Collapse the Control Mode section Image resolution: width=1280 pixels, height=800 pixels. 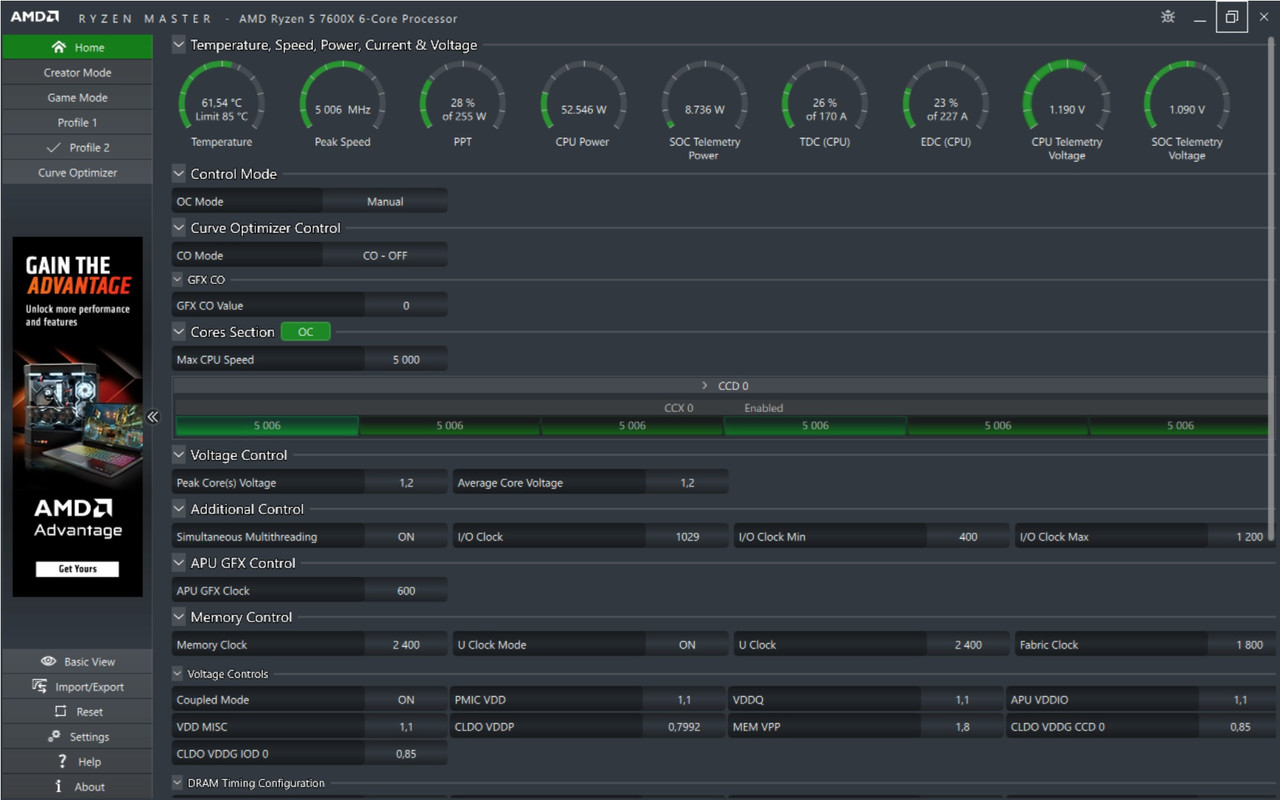tap(178, 173)
